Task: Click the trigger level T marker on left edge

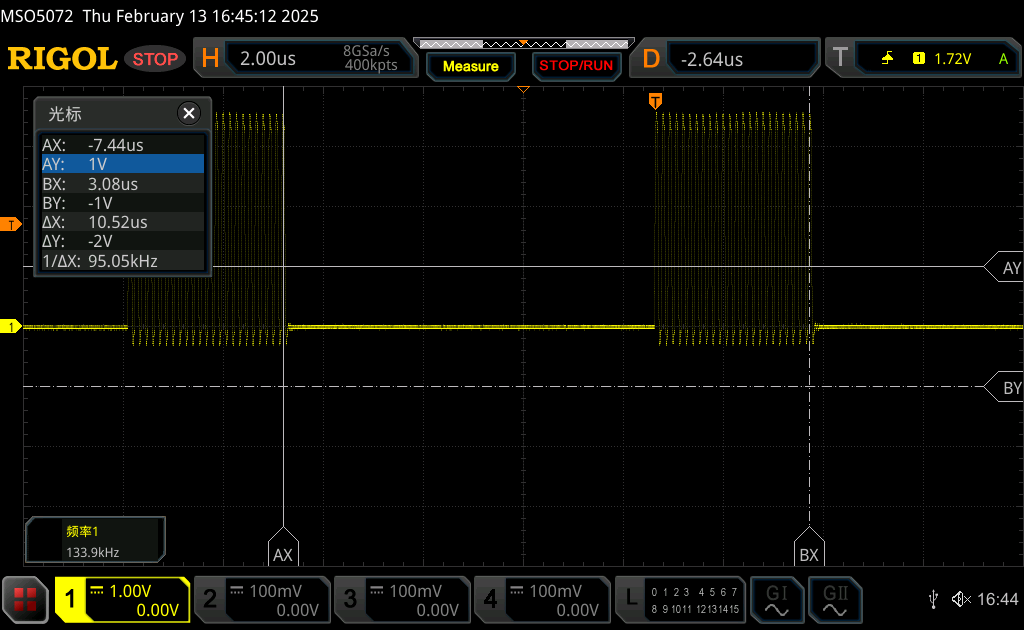Action: (x=11, y=224)
